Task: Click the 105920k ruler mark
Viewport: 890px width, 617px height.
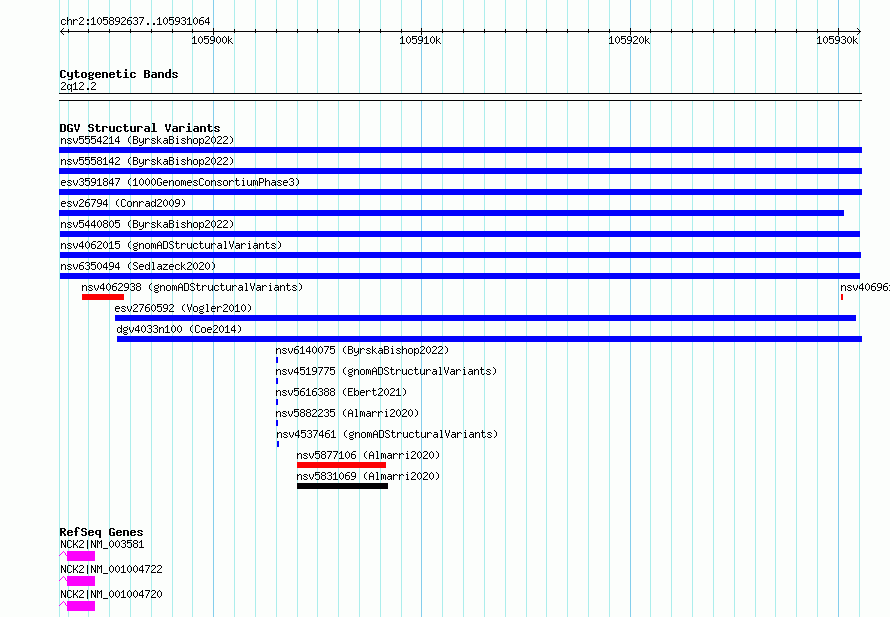Action: (629, 40)
